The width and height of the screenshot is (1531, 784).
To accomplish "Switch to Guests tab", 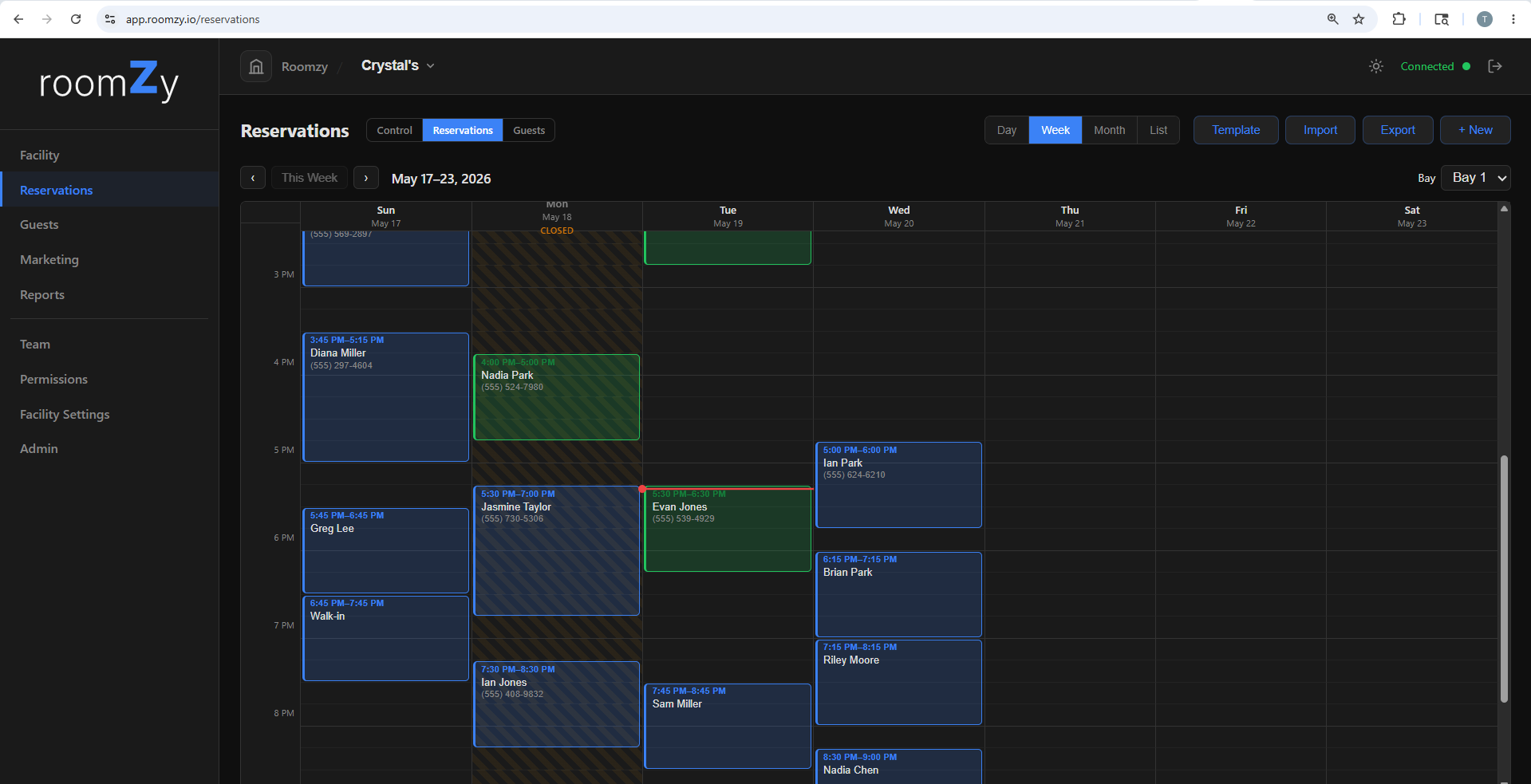I will pos(529,130).
